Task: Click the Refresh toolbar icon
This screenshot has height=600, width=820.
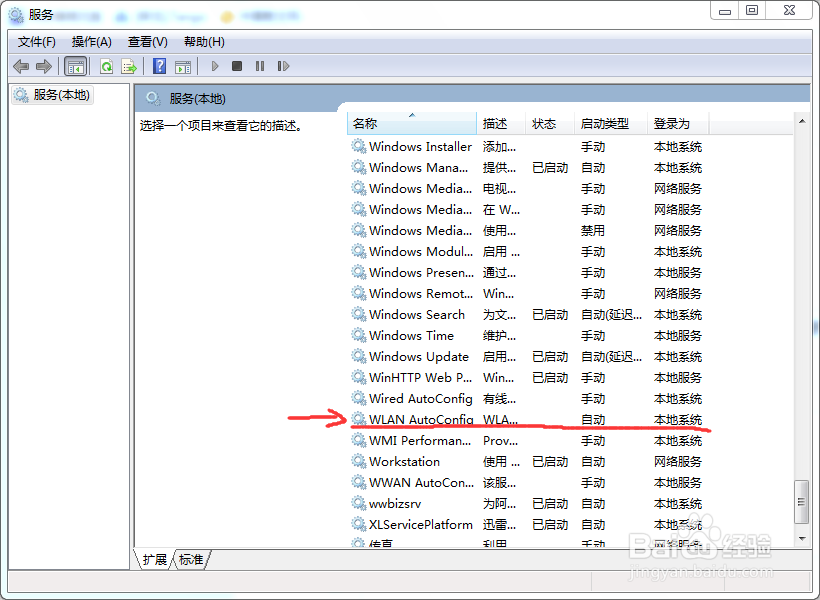Action: pos(107,66)
